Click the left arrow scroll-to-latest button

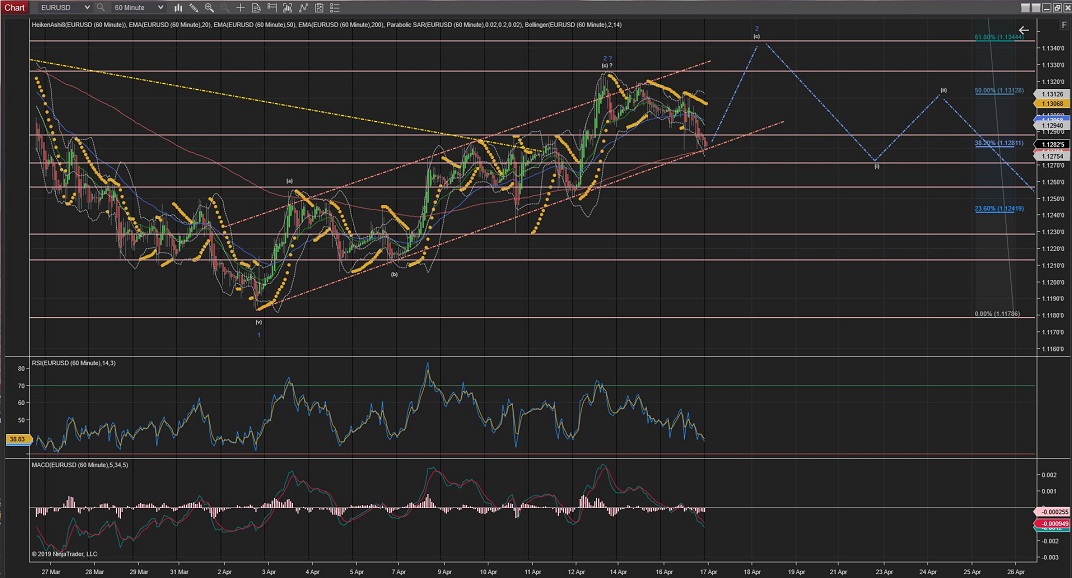[x=1024, y=30]
